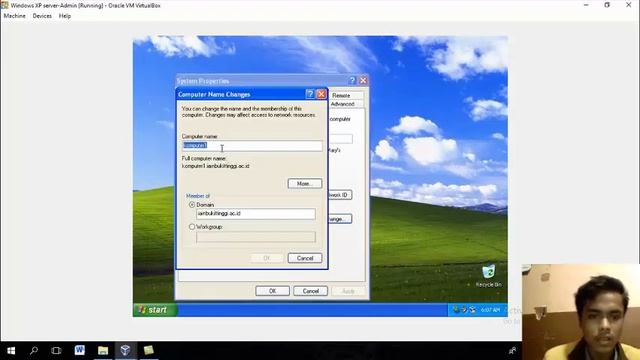The width and height of the screenshot is (640, 360).
Task: Close the System Properties window
Action: (x=363, y=80)
